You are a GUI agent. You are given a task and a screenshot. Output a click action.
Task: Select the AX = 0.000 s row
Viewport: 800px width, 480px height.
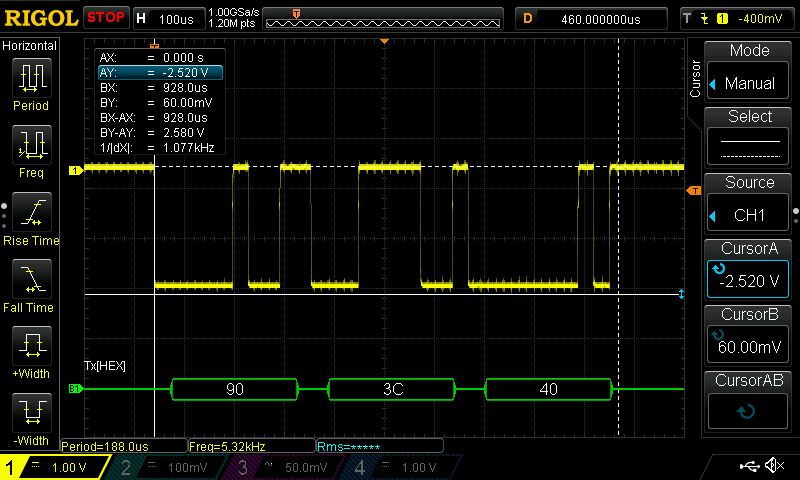tap(160, 58)
